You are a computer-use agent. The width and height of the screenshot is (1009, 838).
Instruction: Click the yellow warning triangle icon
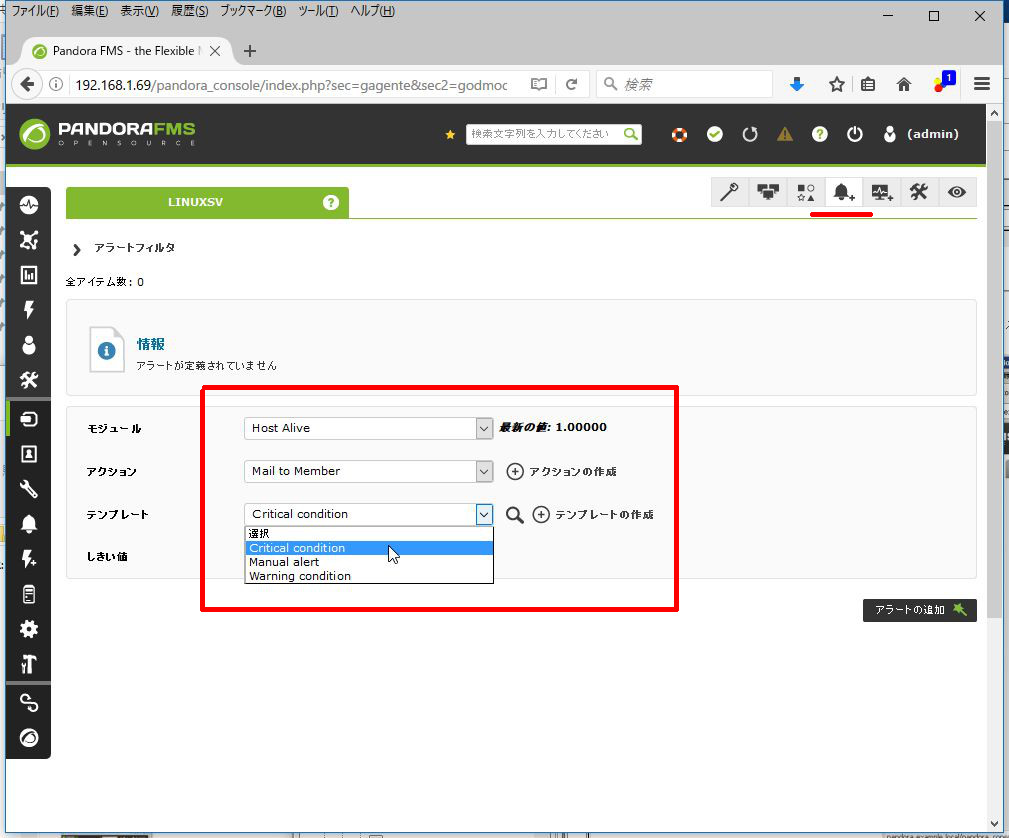click(784, 134)
